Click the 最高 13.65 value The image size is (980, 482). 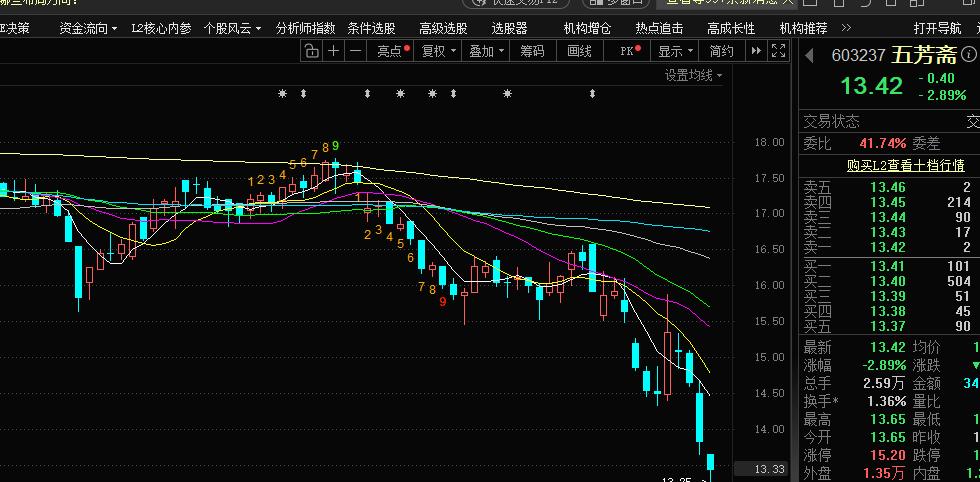pyautogui.click(x=888, y=419)
